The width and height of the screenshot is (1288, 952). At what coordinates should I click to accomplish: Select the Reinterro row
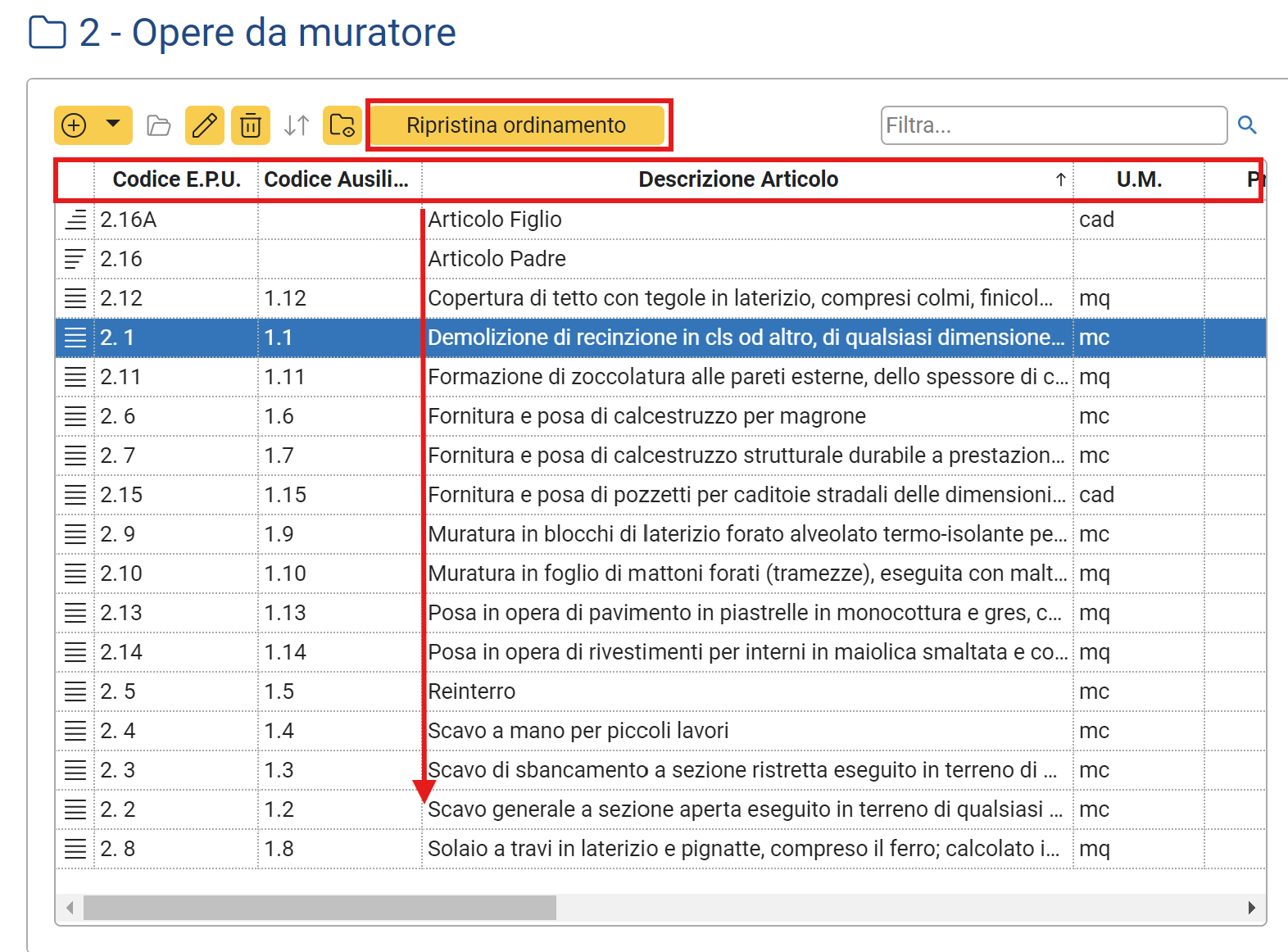[472, 691]
